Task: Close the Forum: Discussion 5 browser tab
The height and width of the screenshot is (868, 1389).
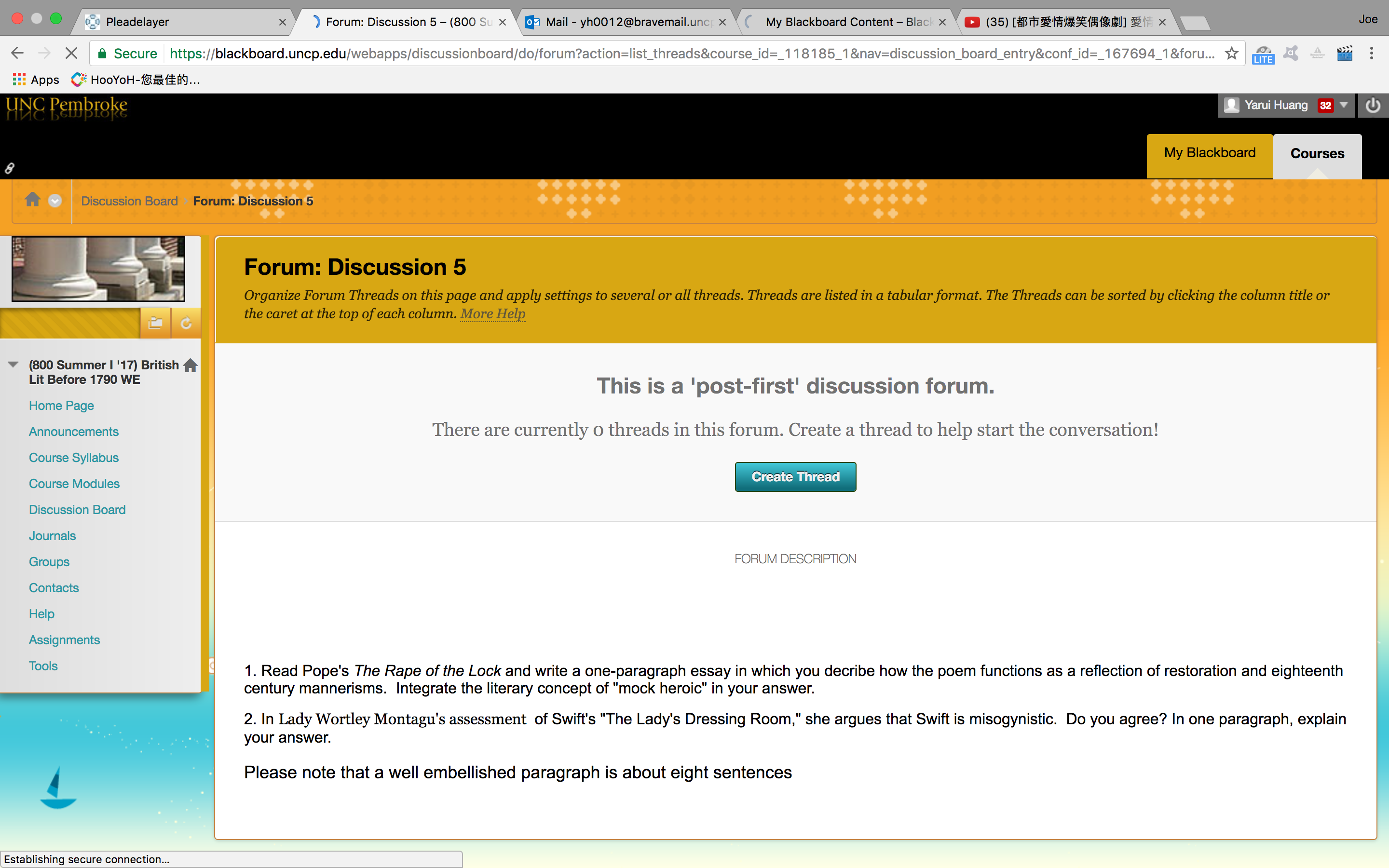Action: click(x=503, y=22)
